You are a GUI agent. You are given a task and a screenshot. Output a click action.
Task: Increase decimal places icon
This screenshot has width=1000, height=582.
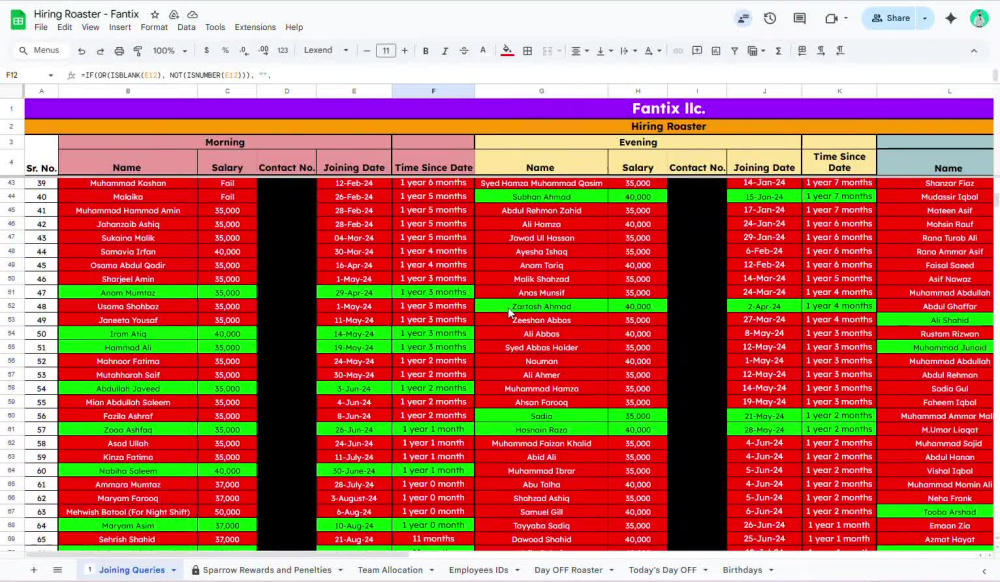263,50
